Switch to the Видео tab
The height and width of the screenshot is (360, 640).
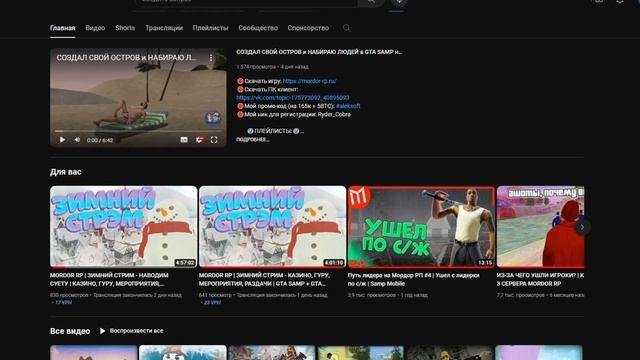click(x=95, y=28)
